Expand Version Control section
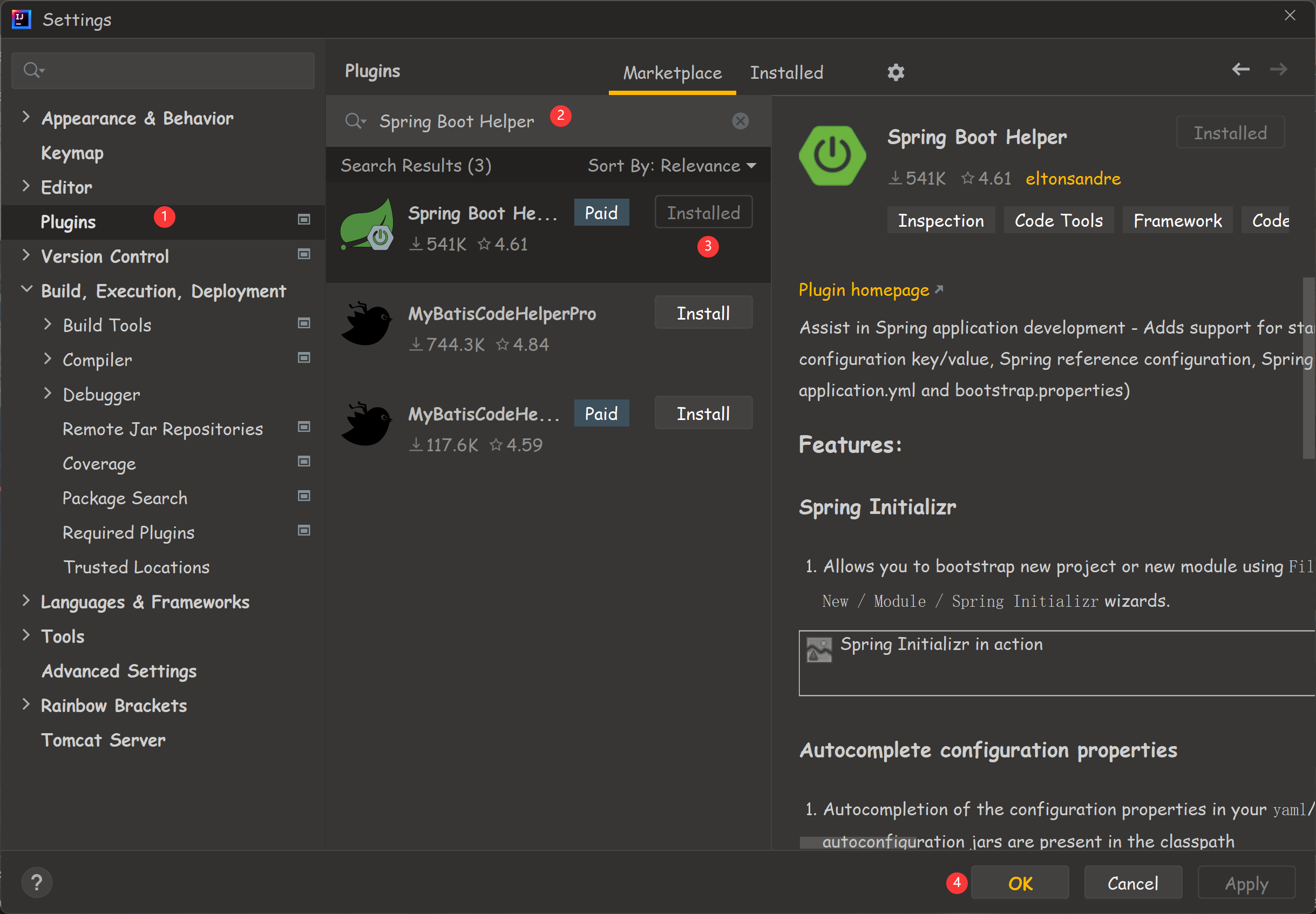Image resolution: width=1316 pixels, height=914 pixels. click(x=26, y=255)
